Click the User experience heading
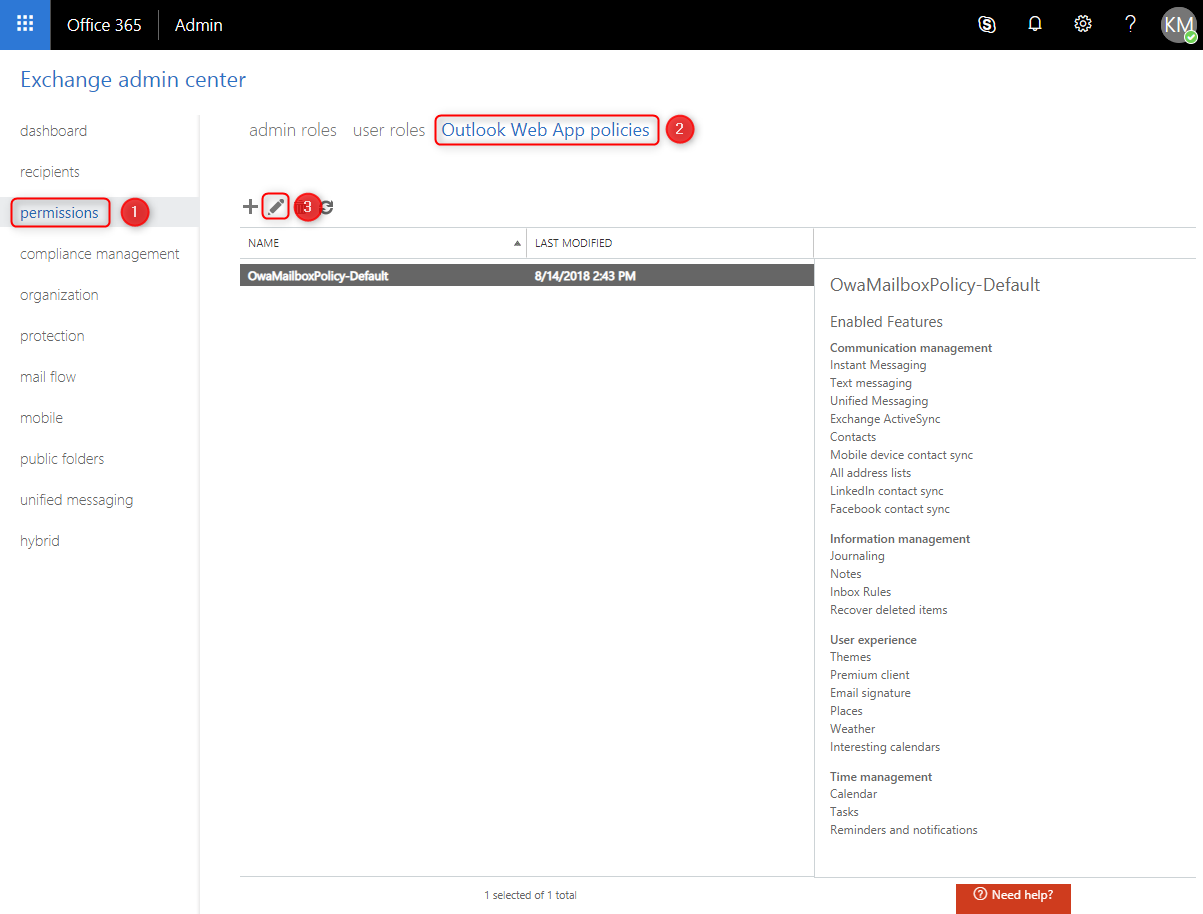1203x914 pixels. pos(873,640)
